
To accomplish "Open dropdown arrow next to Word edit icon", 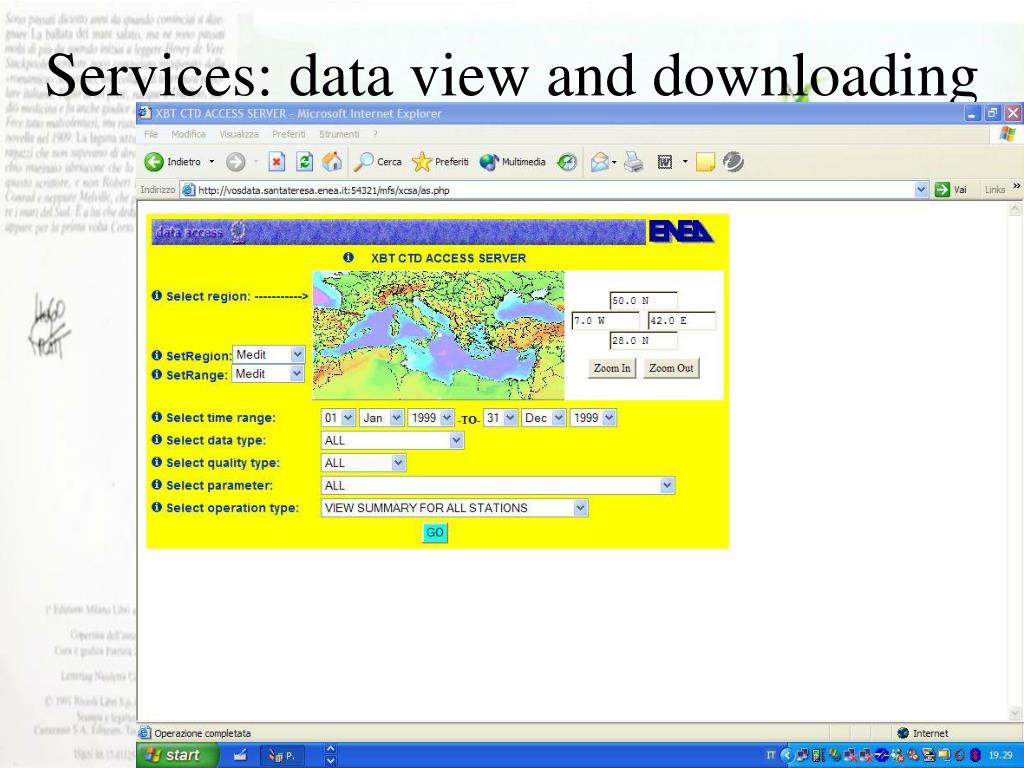I will [685, 162].
